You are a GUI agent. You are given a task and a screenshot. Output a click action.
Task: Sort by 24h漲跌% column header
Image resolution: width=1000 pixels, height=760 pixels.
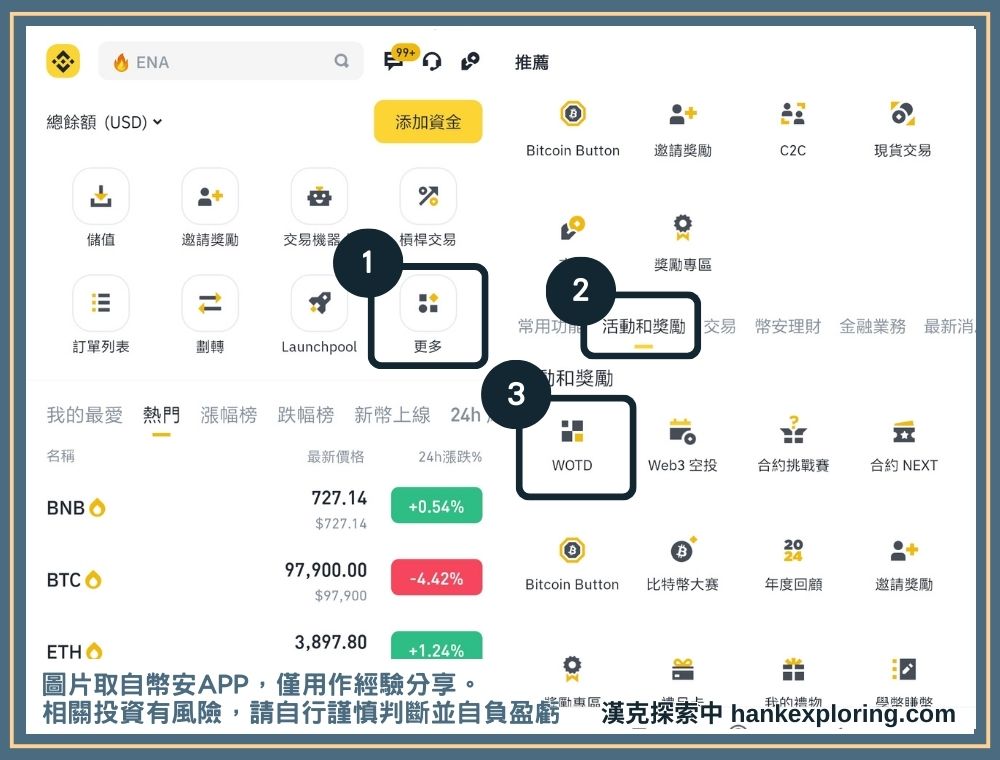[450, 457]
